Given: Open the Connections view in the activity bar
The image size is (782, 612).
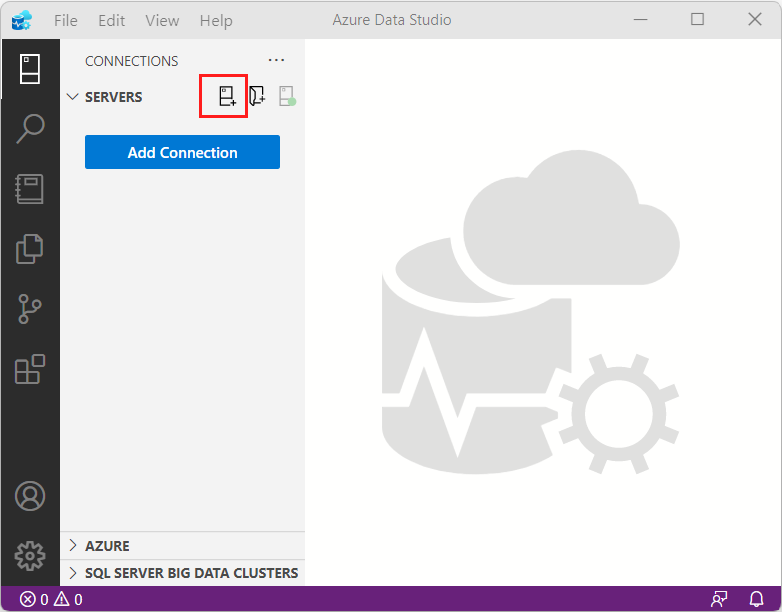Looking at the screenshot, I should [30, 69].
